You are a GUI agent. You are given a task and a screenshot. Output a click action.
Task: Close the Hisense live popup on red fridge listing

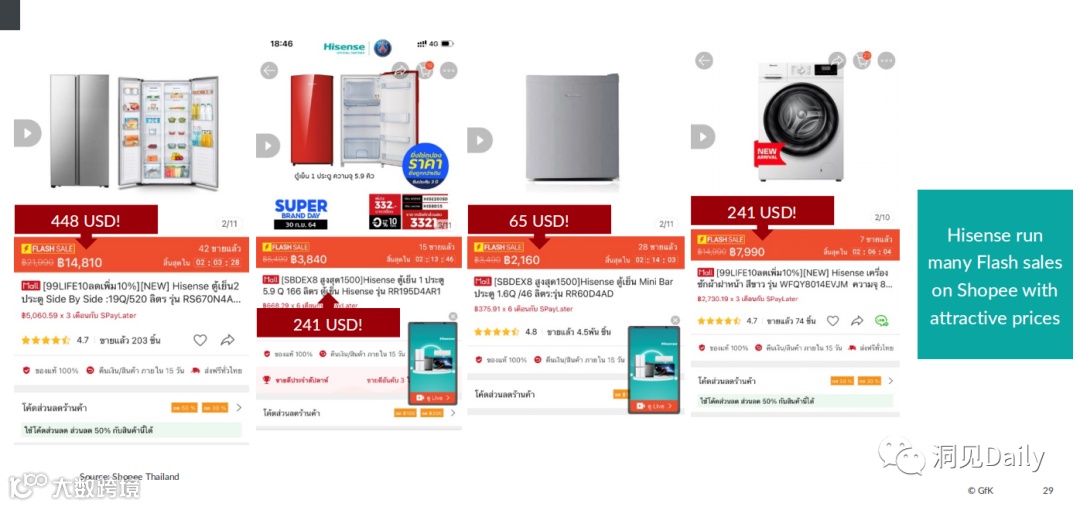tap(453, 316)
